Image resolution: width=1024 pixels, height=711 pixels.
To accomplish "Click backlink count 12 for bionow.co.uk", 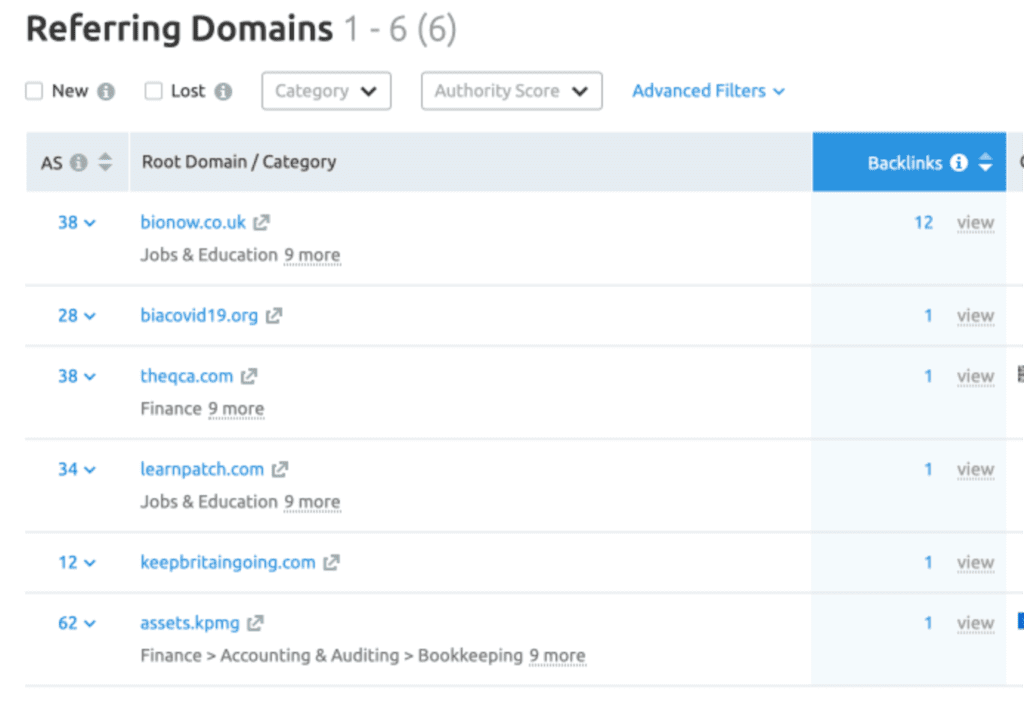I will click(x=923, y=223).
